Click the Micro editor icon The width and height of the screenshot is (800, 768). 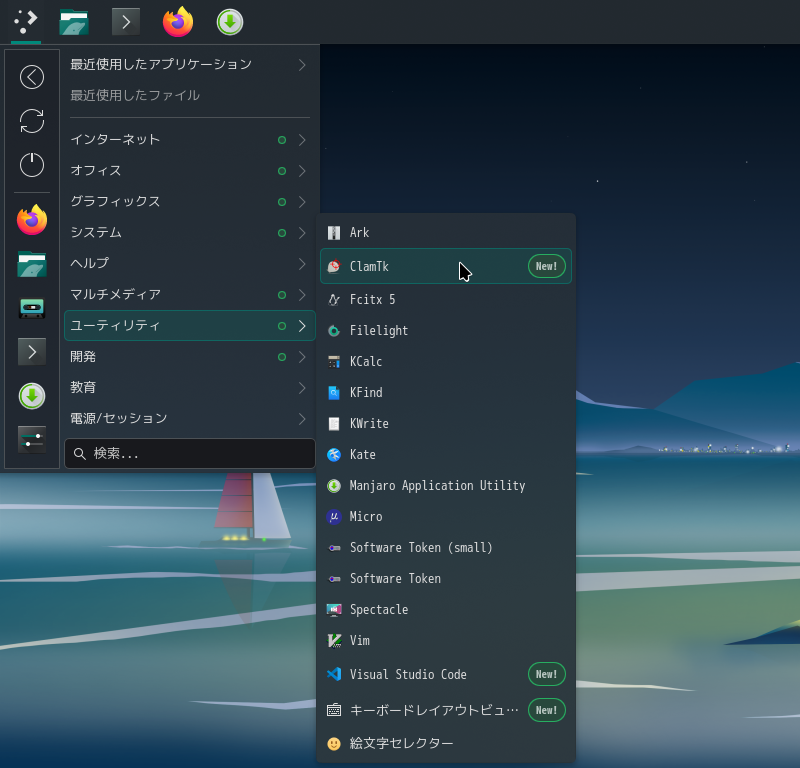click(x=334, y=516)
